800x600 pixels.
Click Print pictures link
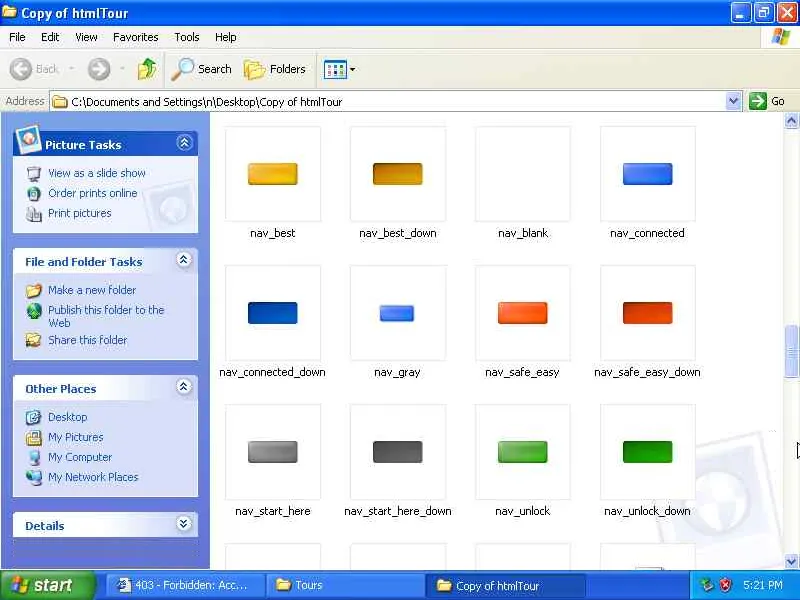point(80,213)
